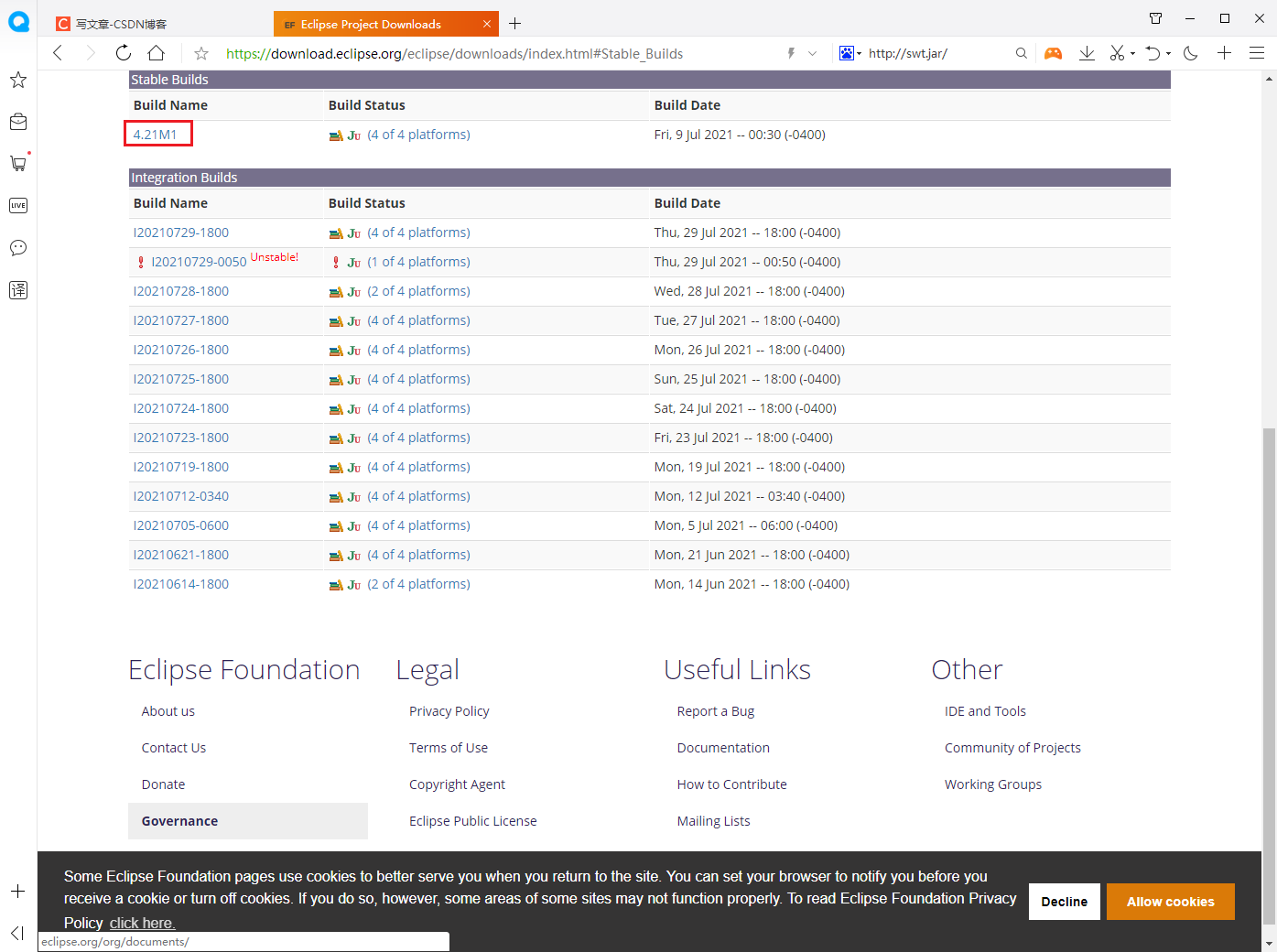Screen dimensions: 1277x952
Task: Open unstable build I20210729-0050
Action: [x=199, y=262]
